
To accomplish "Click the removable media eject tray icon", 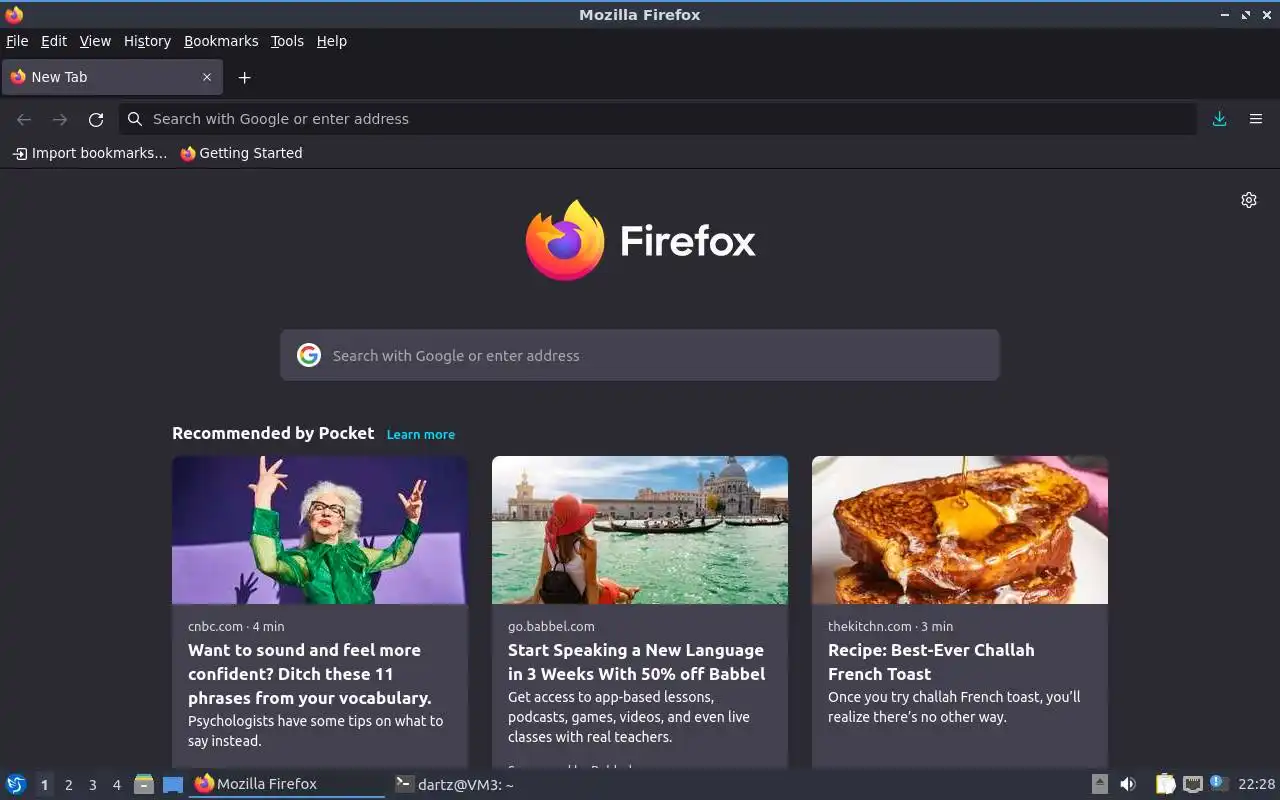I will 1099,784.
